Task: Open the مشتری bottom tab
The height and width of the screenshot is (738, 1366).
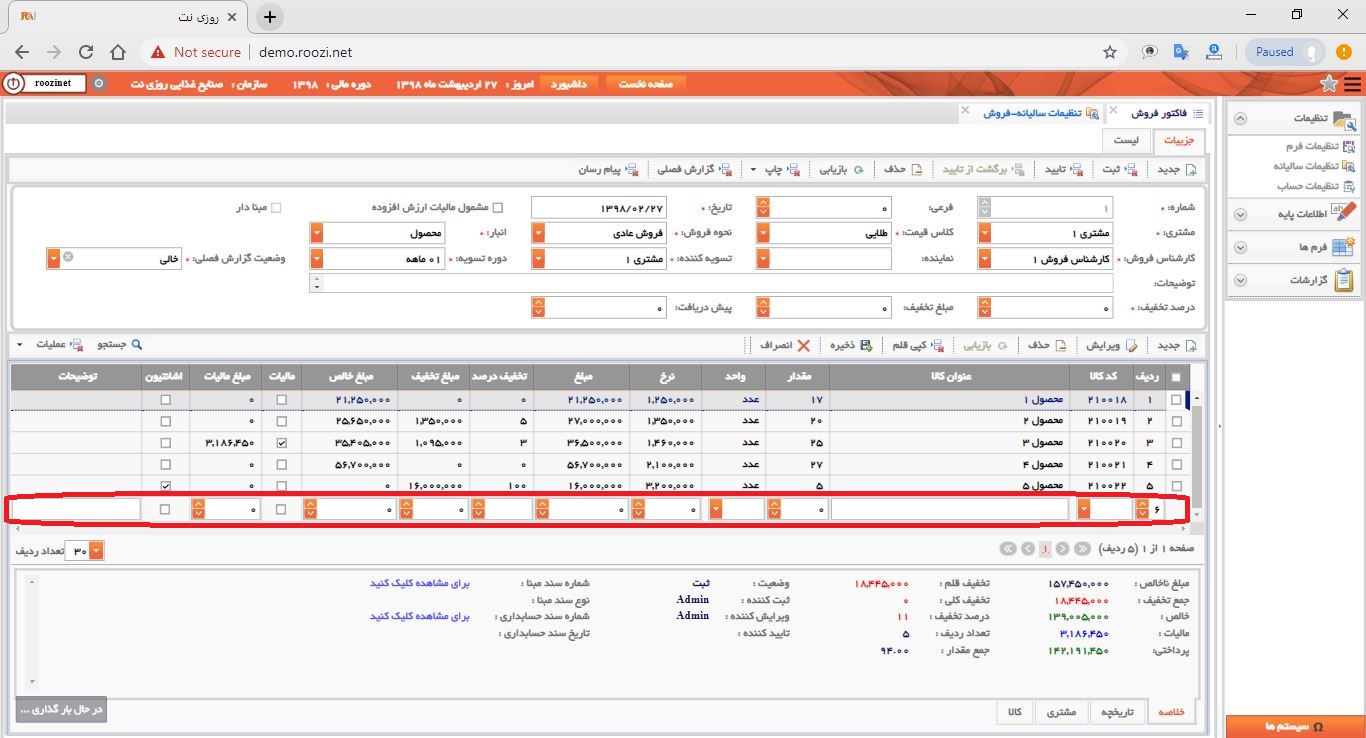Action: [1061, 712]
